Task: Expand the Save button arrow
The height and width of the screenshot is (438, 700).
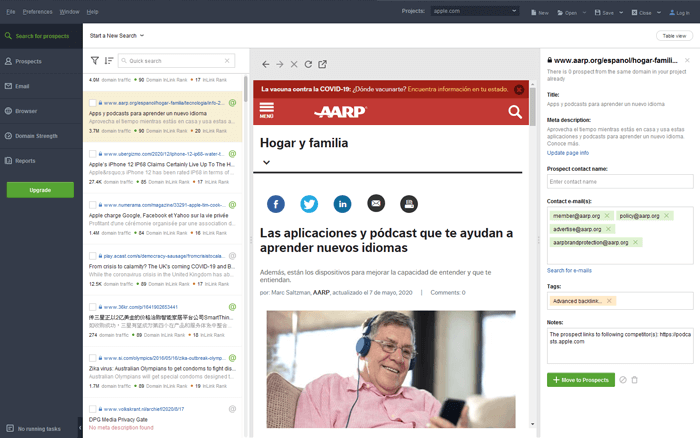Action: tap(621, 13)
